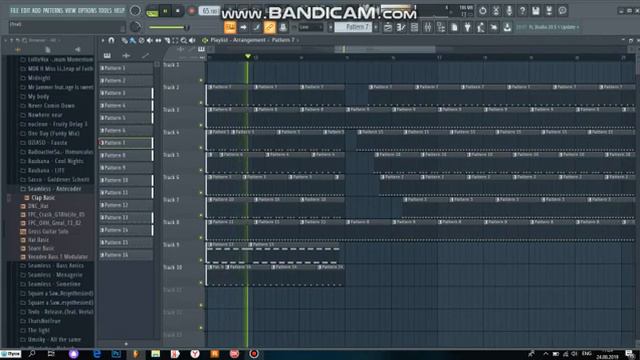Click the scissors cut icon in top toolbar
640x360 pixels.
tap(496, 11)
